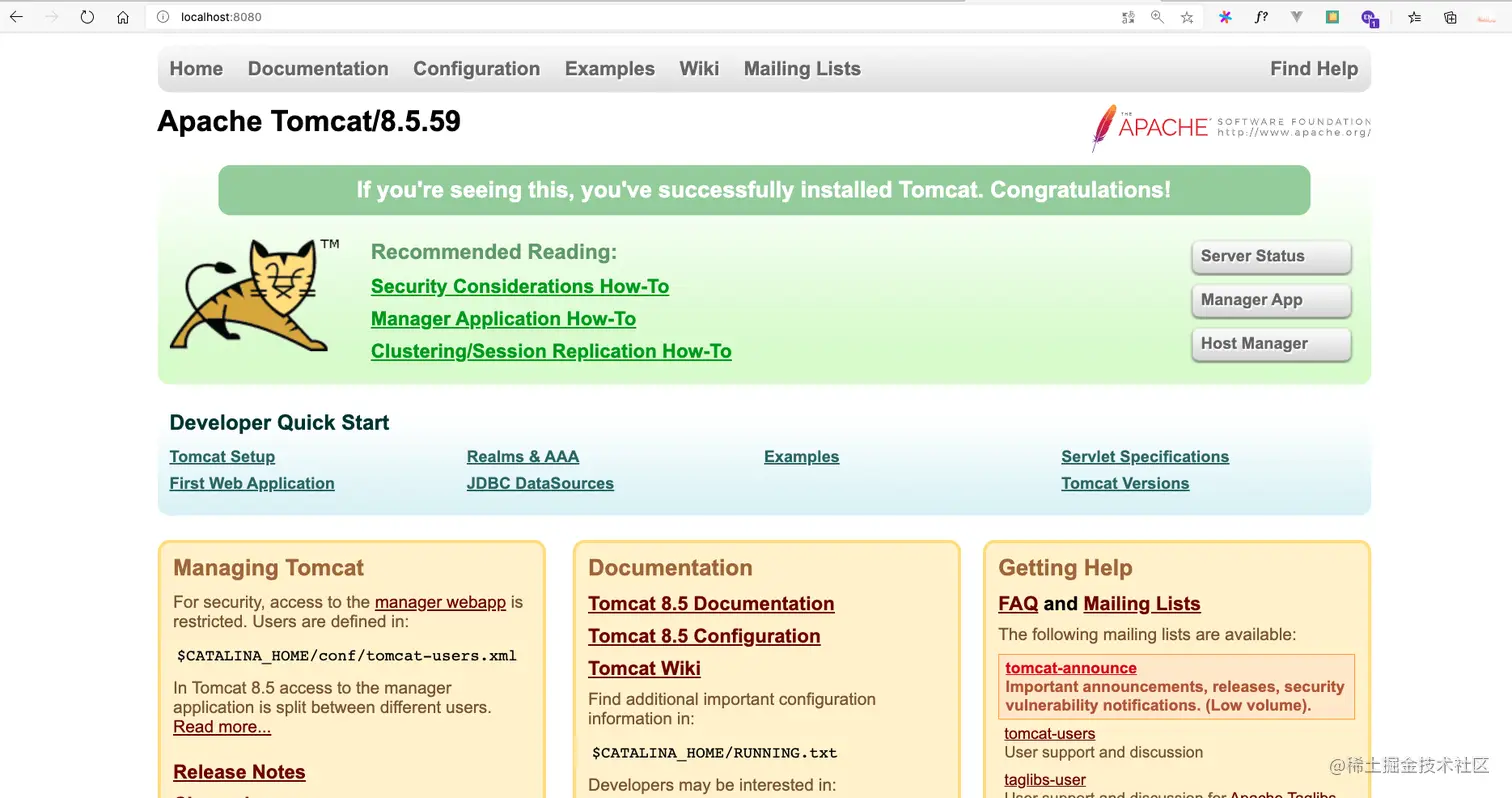
Task: Open Documentation in the nav bar
Action: tap(318, 69)
